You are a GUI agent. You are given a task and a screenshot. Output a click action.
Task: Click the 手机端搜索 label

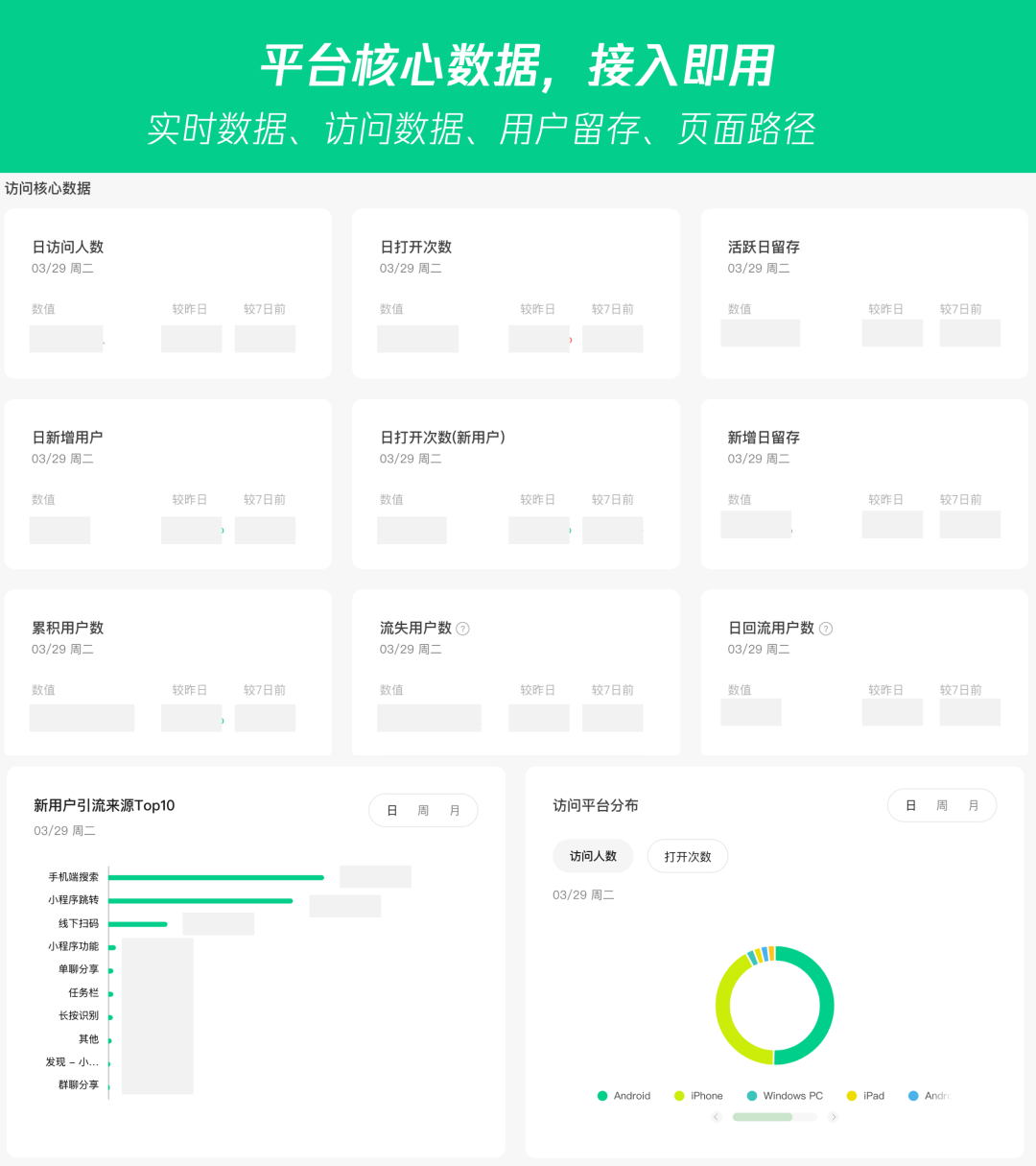(74, 877)
